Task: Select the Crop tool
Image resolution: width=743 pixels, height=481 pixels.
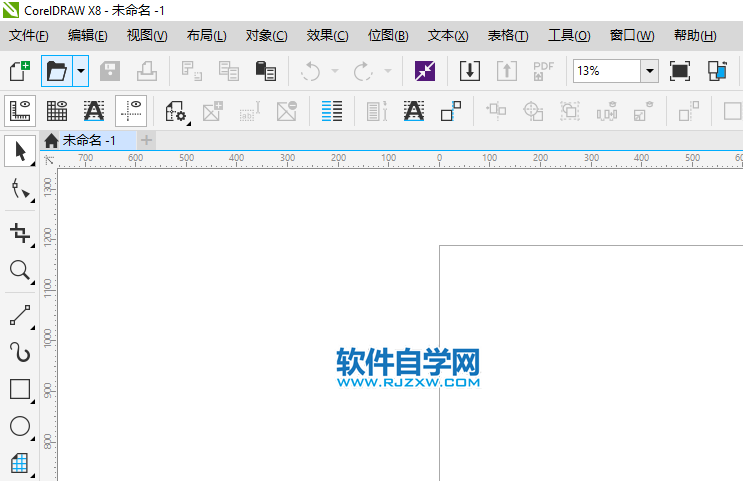Action: point(21,233)
